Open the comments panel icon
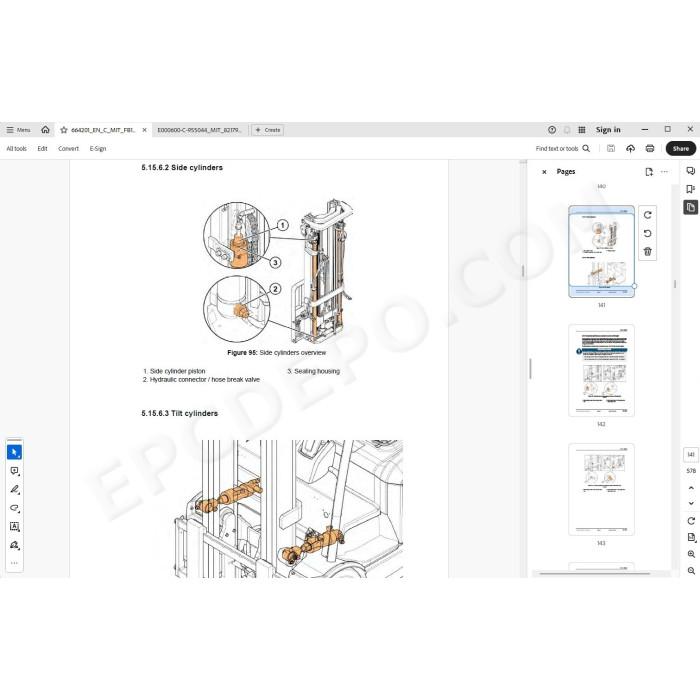 pos(690,171)
